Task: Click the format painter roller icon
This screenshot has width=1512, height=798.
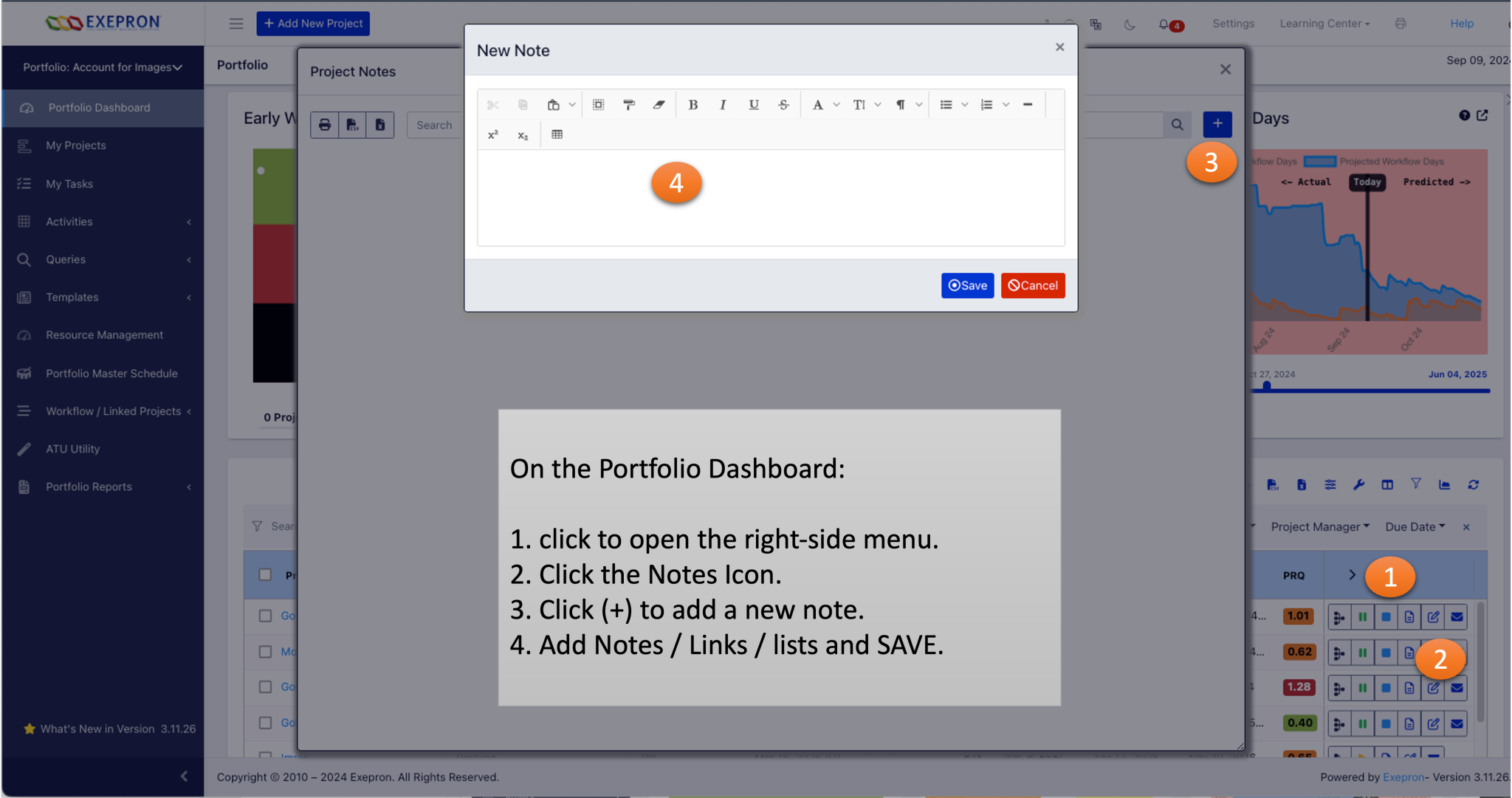Action: [629, 105]
